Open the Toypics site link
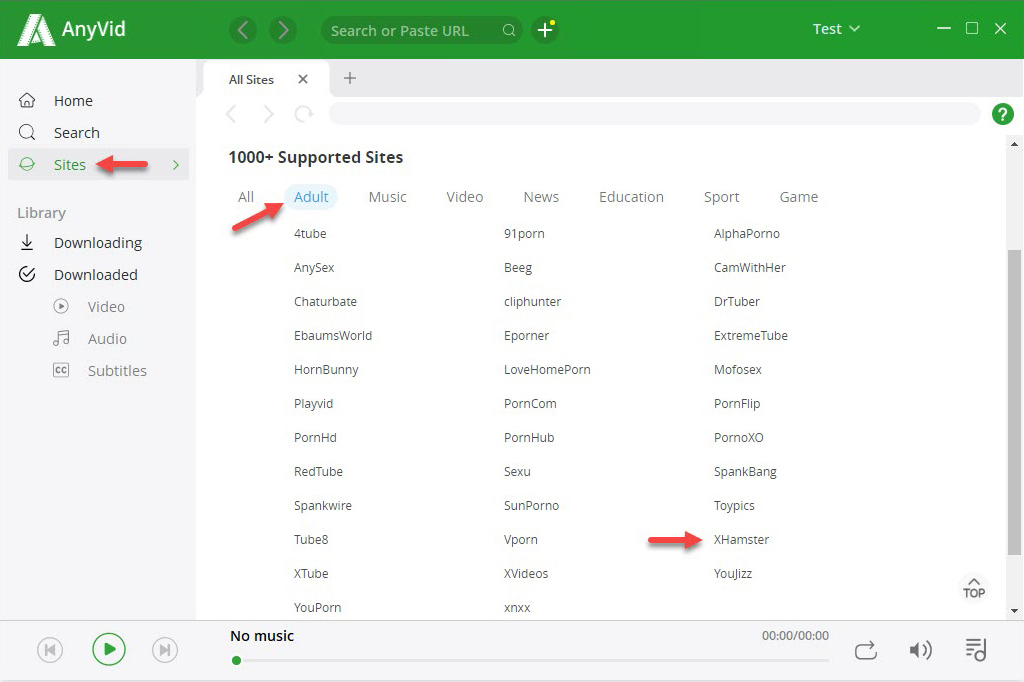1024x682 pixels. coord(733,506)
